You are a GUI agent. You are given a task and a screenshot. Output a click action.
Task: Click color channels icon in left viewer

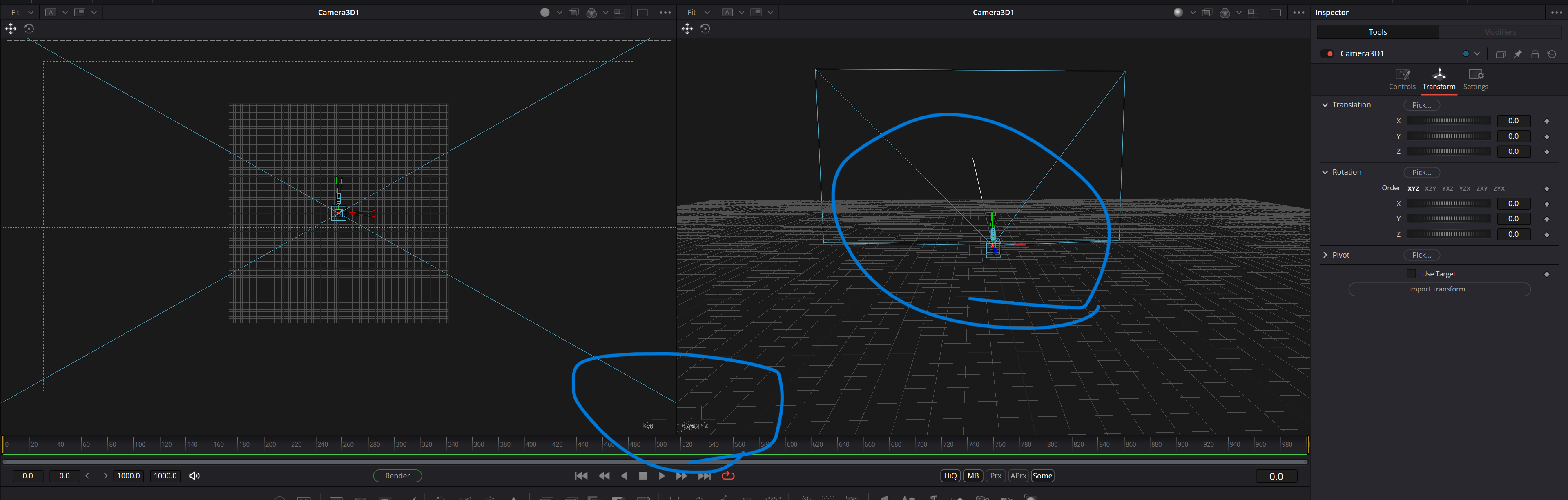(x=591, y=13)
